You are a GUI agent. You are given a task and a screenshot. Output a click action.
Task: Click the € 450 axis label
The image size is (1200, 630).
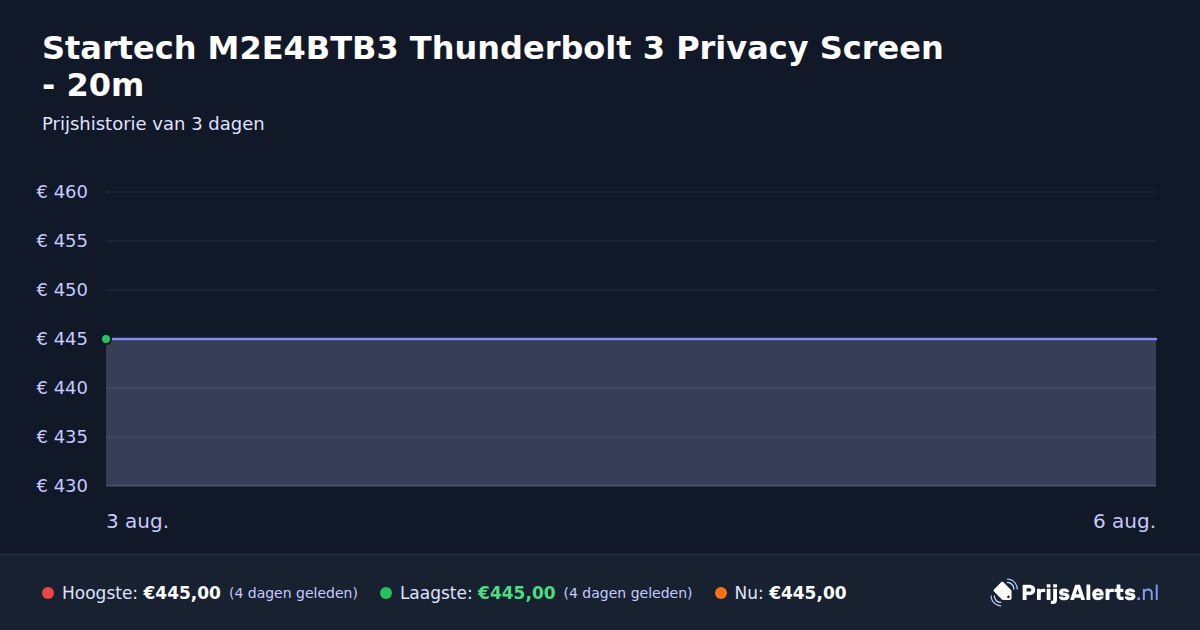pyautogui.click(x=62, y=290)
